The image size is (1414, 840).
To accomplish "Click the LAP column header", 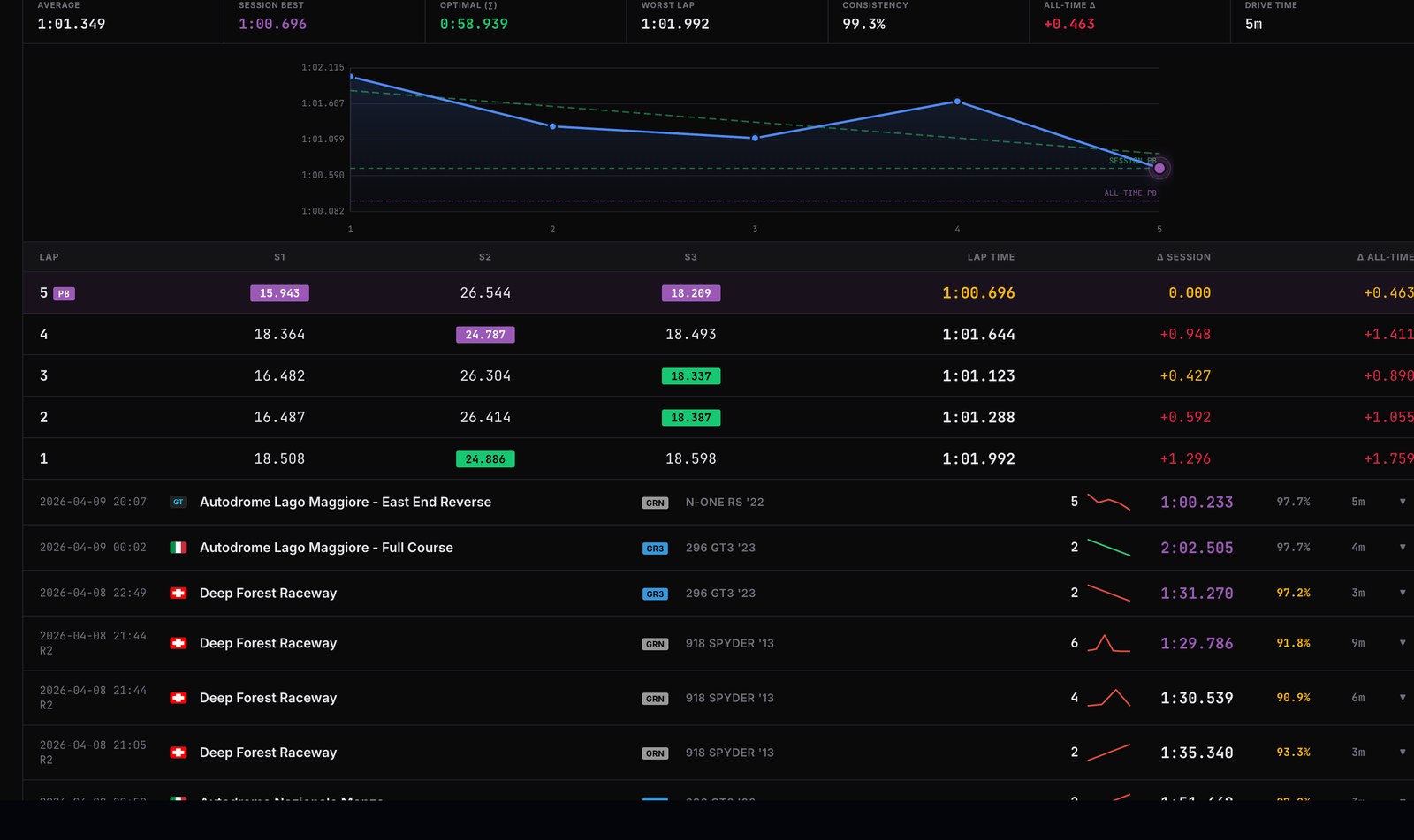I will [x=49, y=257].
